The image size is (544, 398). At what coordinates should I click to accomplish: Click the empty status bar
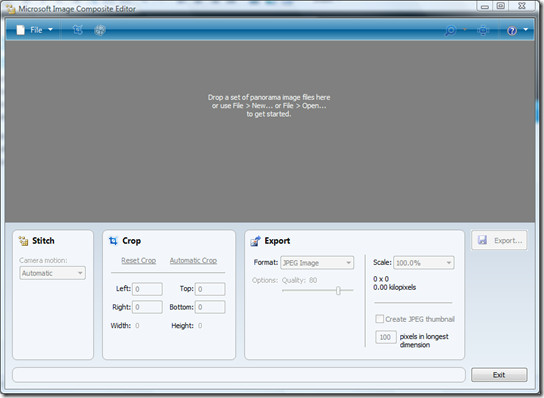coord(239,375)
